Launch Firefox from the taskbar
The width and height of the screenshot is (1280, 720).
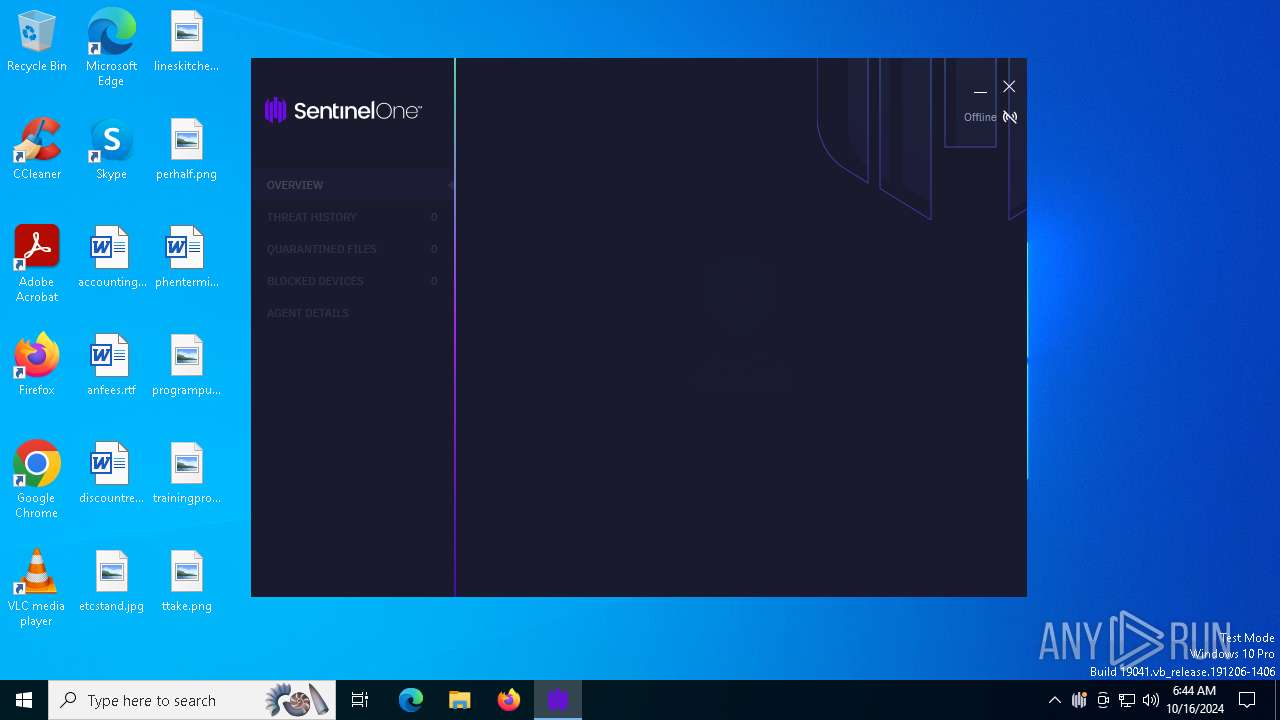509,700
